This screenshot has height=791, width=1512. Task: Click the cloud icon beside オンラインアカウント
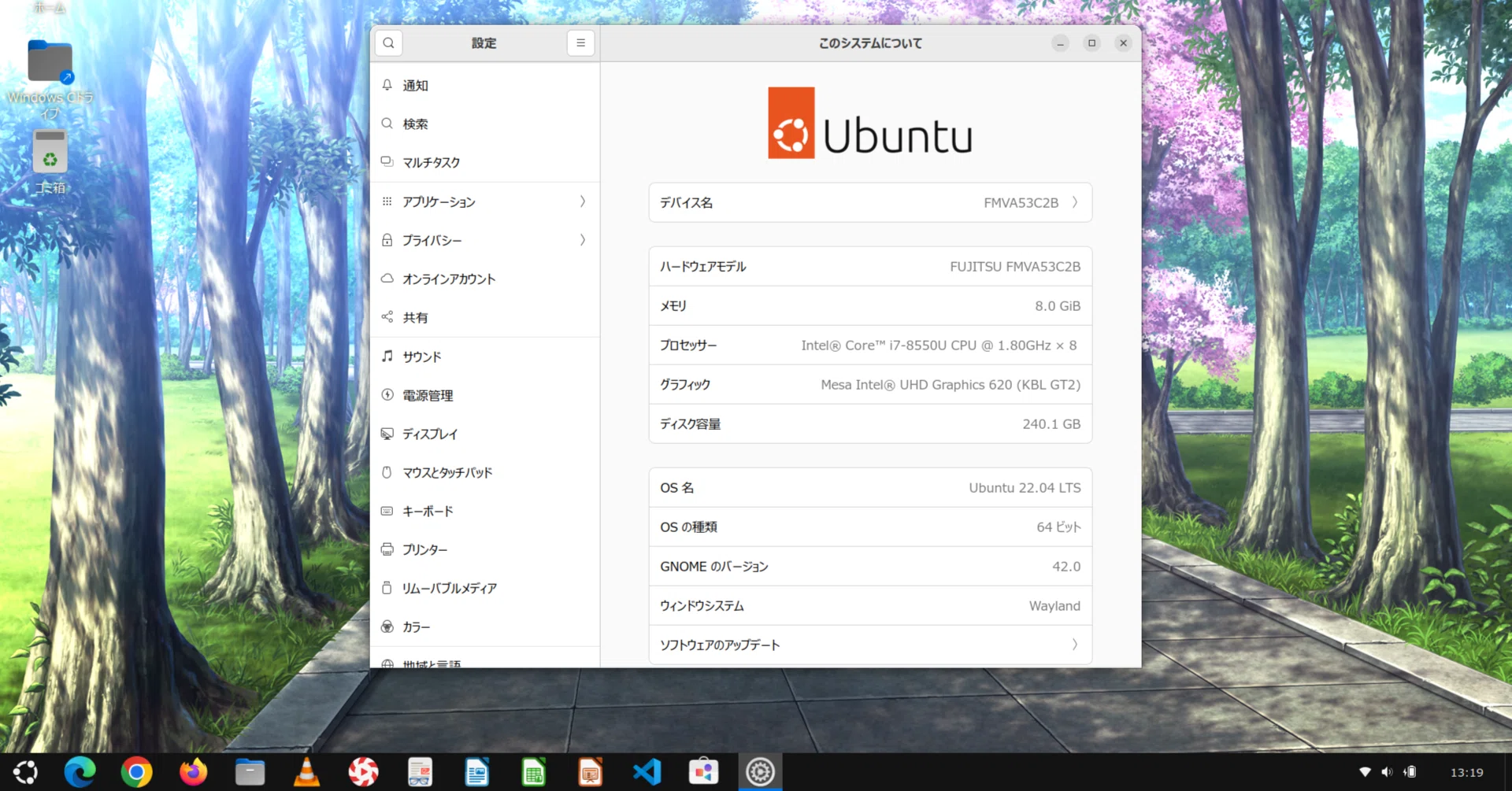click(x=387, y=279)
